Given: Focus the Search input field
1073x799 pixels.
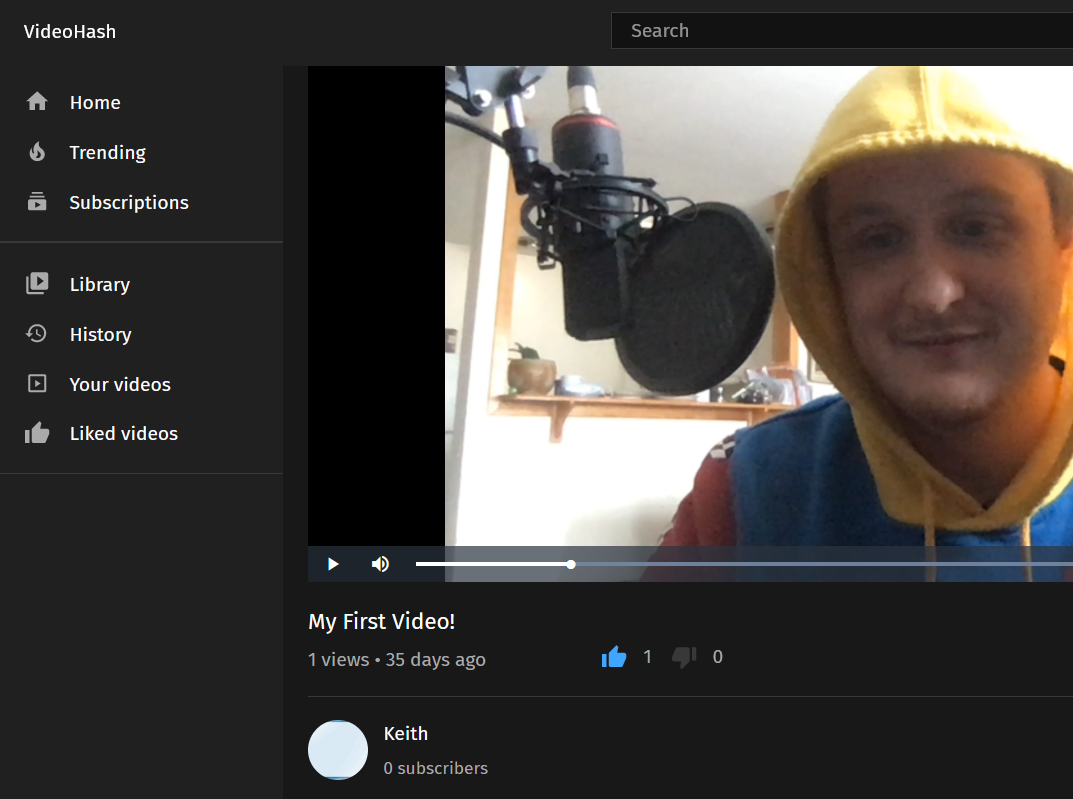Looking at the screenshot, I should [840, 31].
